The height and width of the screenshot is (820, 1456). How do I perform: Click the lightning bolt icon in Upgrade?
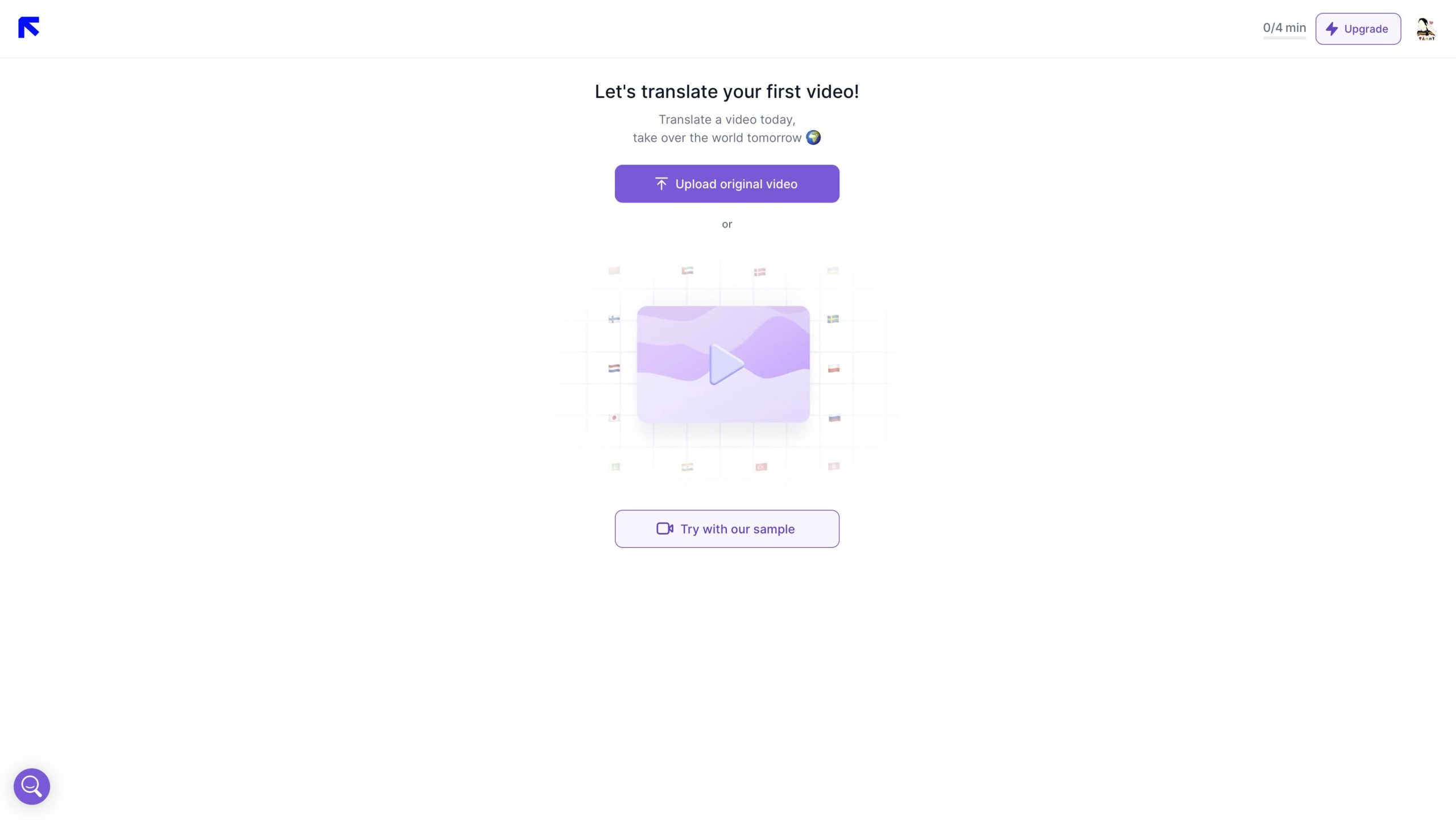pos(1331,29)
